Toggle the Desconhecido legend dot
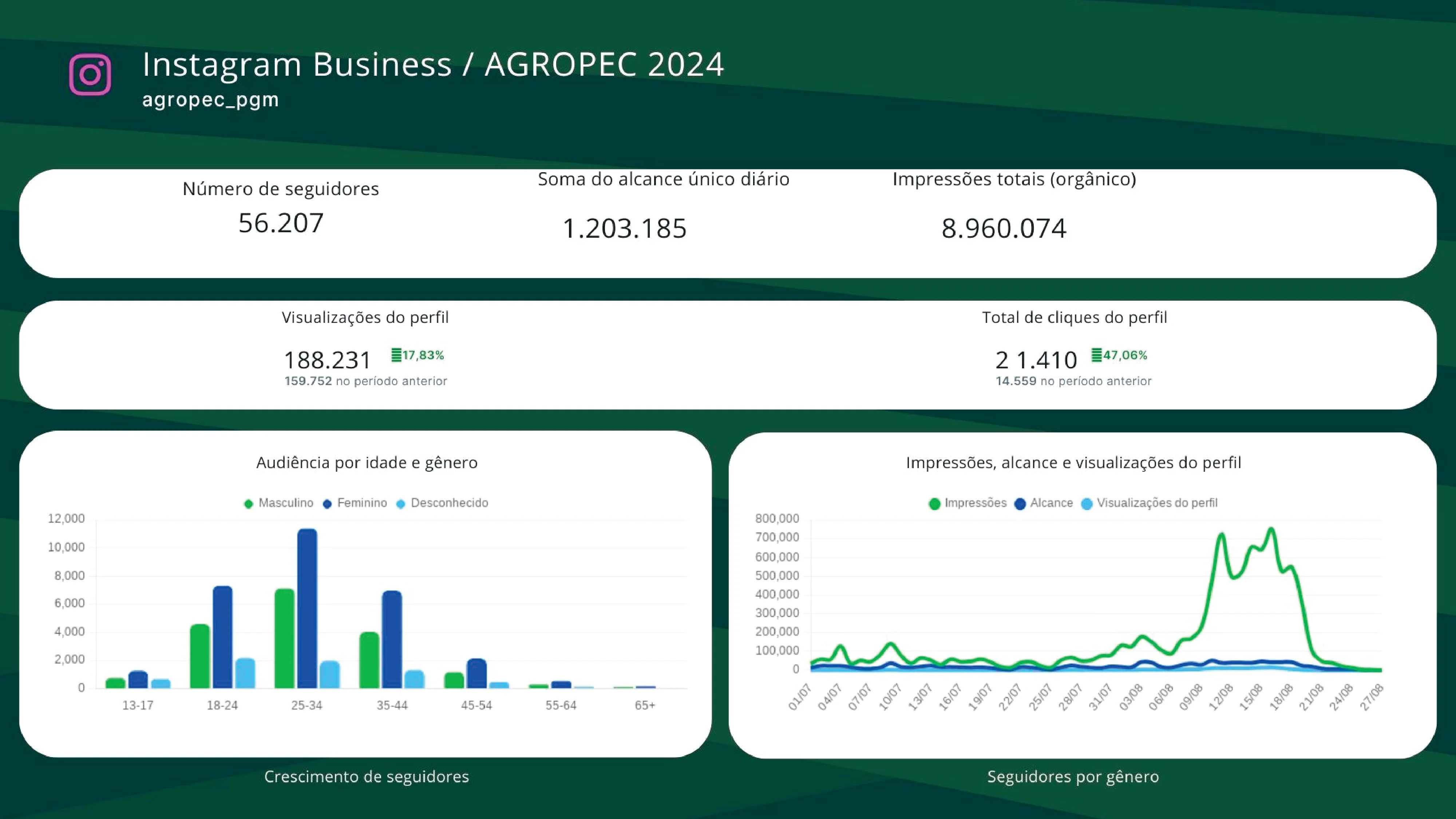Screen dimensions: 1456x819 [x=401, y=504]
